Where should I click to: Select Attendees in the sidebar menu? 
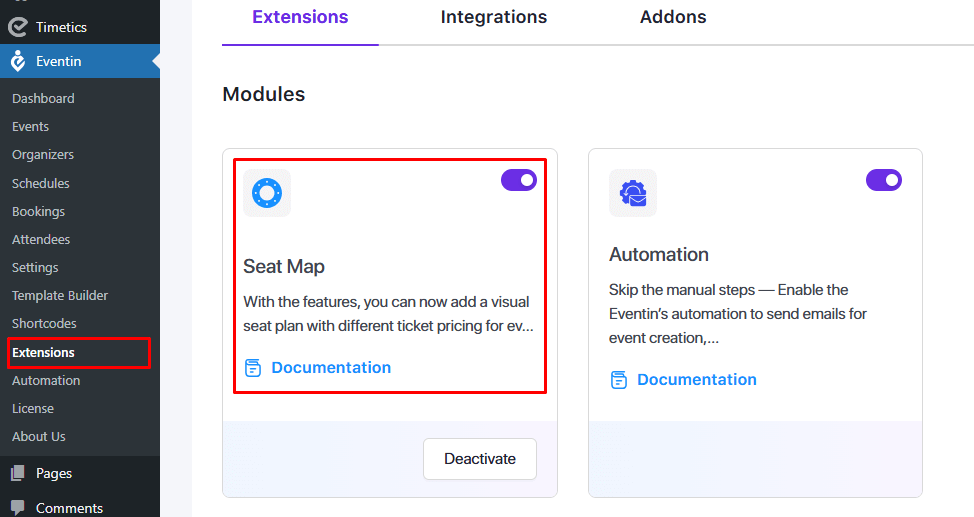point(41,240)
